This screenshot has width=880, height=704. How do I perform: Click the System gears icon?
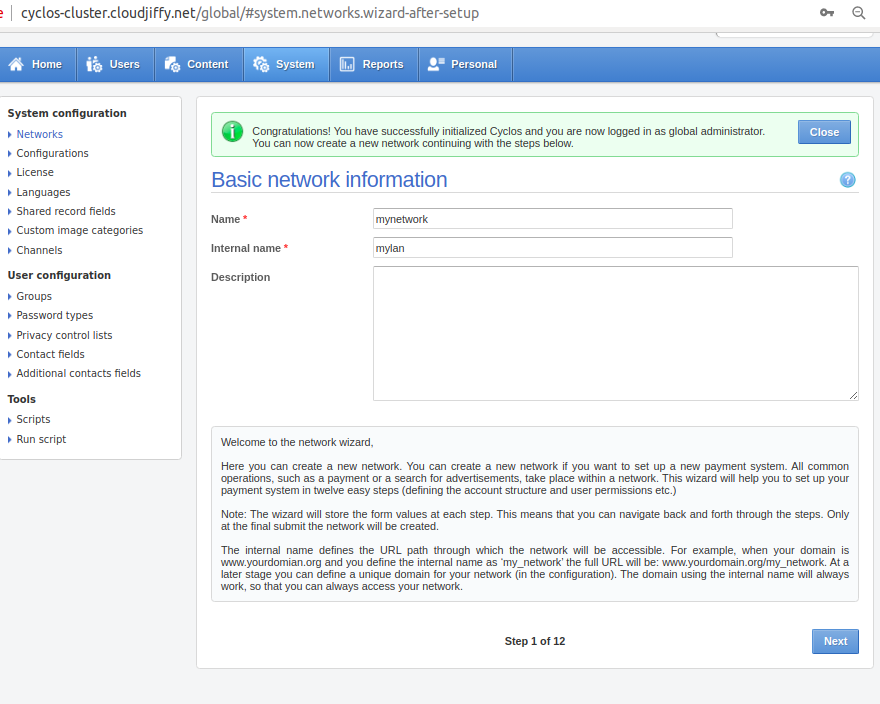pyautogui.click(x=261, y=64)
